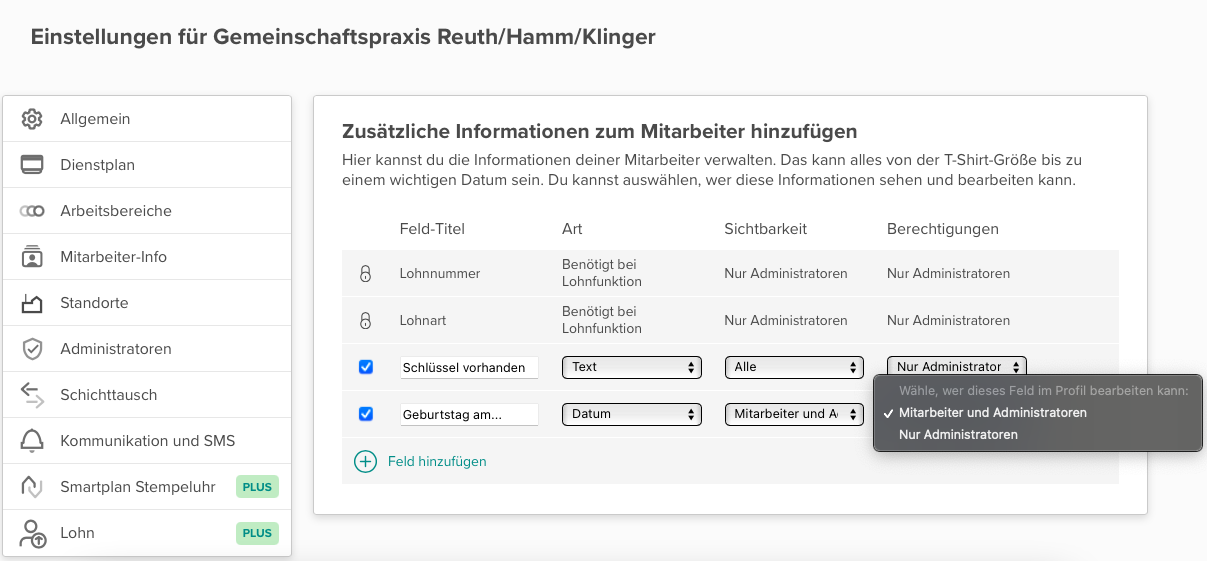Open Schichttausch settings

(x=147, y=395)
